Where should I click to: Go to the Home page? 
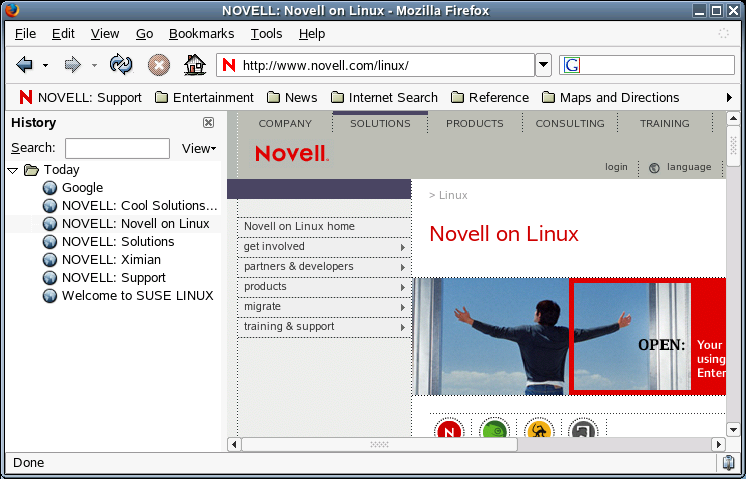click(195, 65)
